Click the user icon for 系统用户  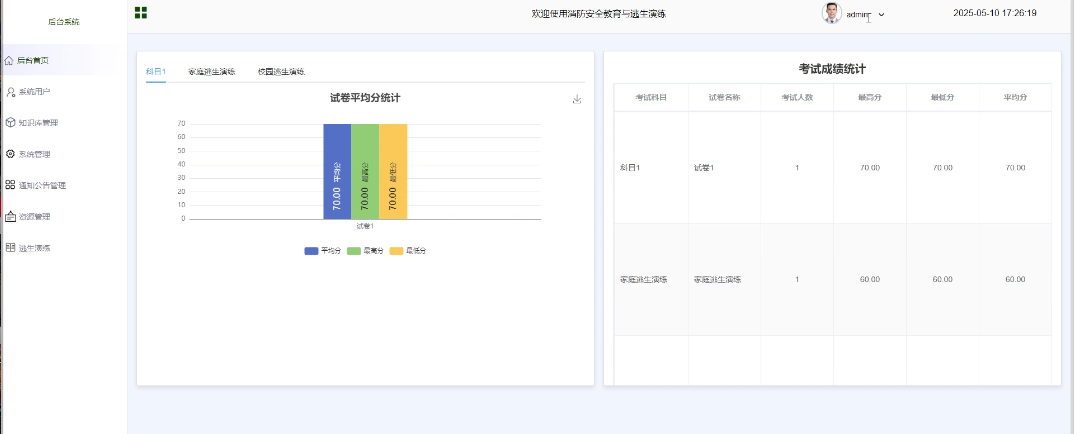click(10, 92)
